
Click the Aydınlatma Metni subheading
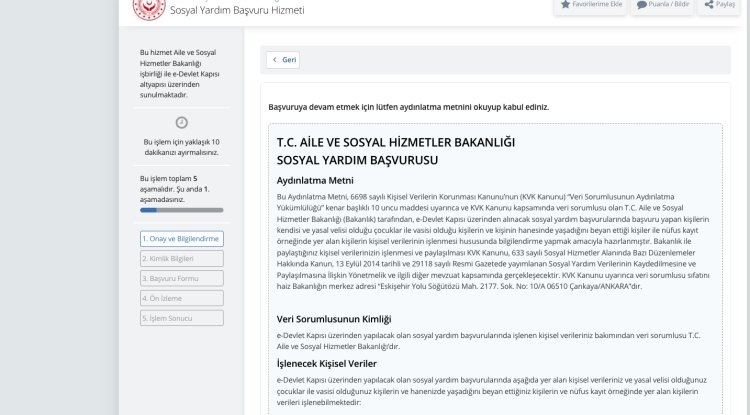click(x=315, y=181)
